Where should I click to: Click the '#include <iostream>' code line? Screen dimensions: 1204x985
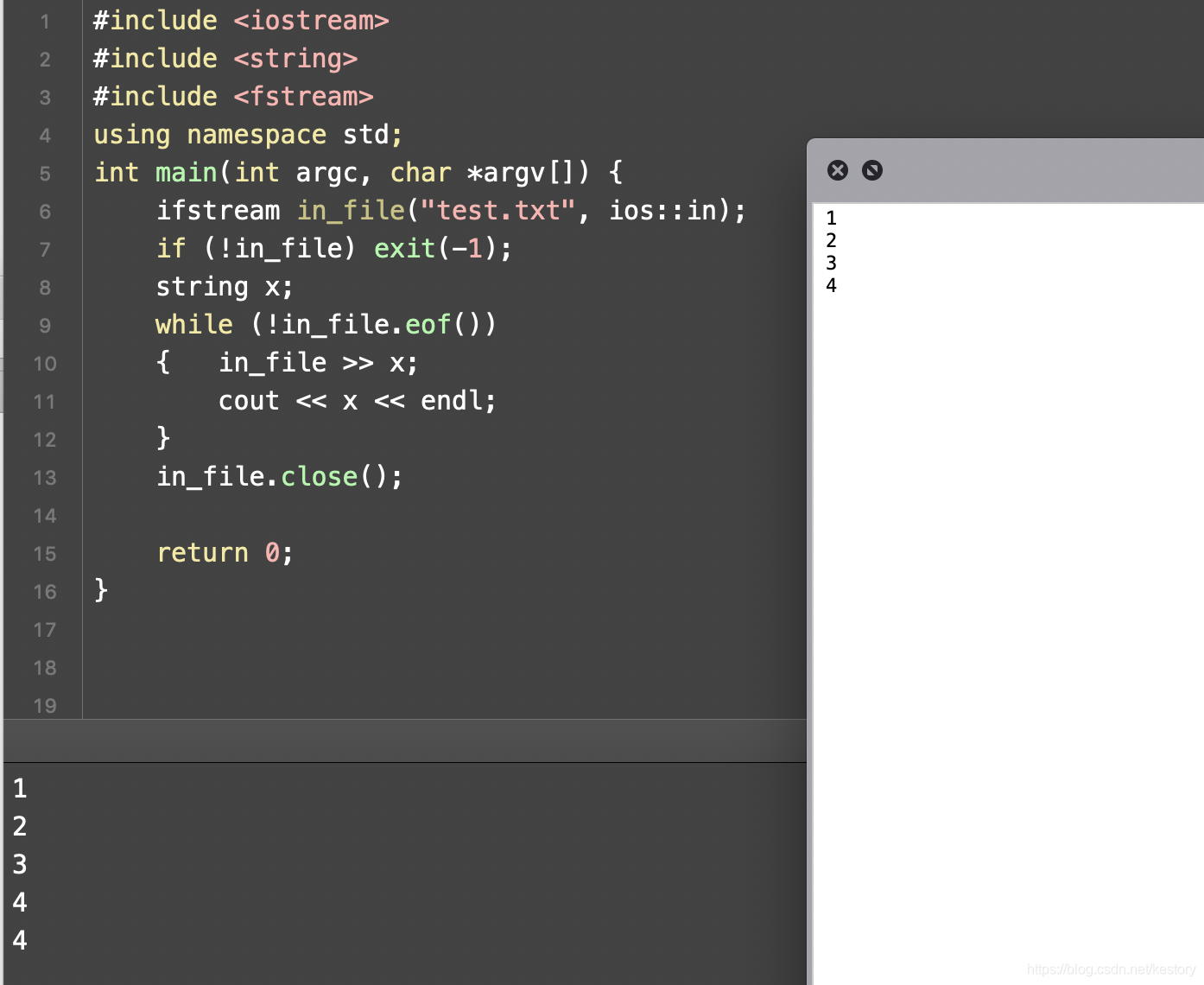coord(241,21)
